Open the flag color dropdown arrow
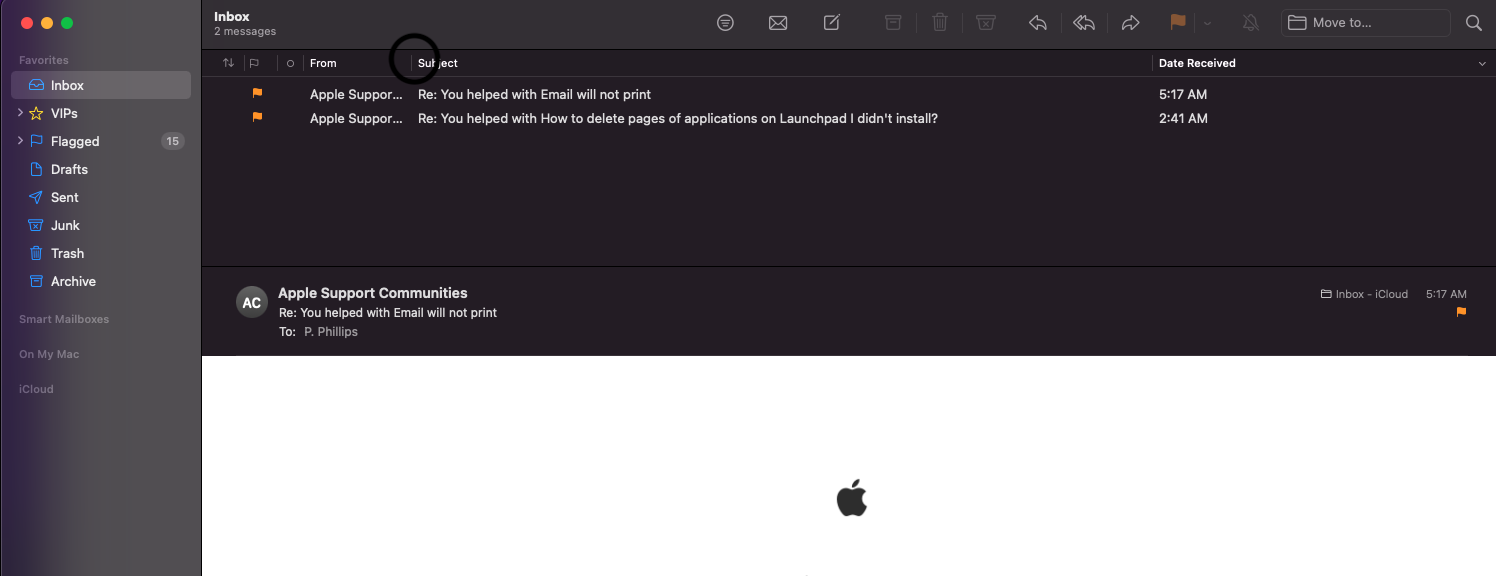 pos(1207,23)
